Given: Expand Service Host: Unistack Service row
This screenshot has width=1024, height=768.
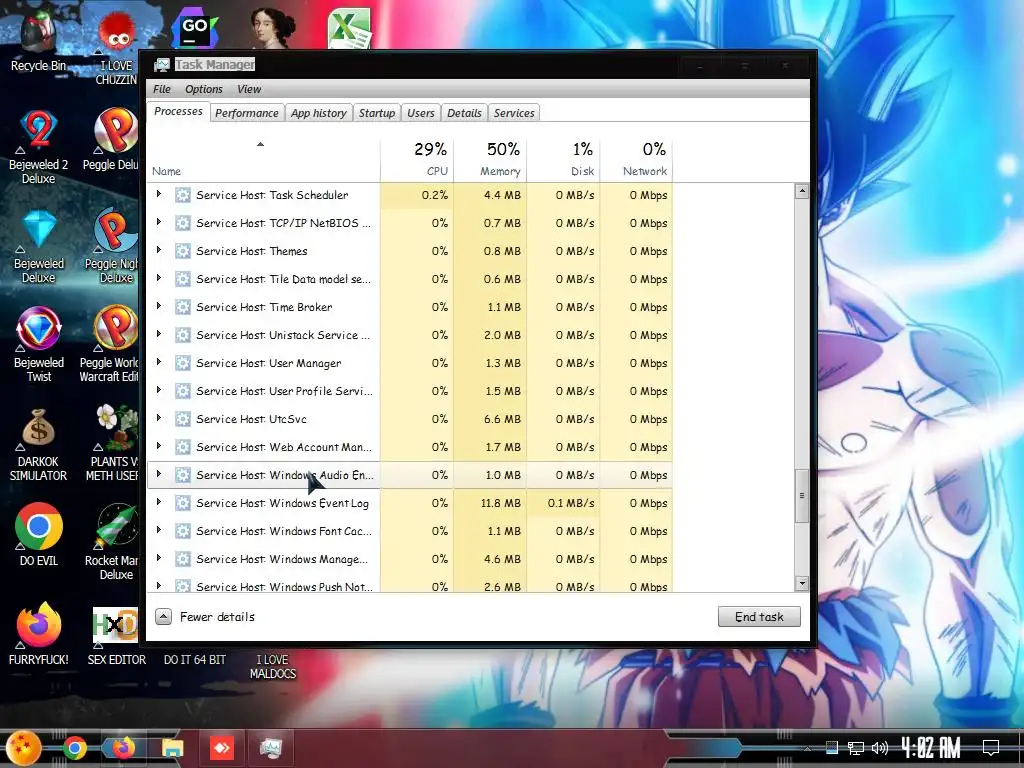Looking at the screenshot, I should [159, 334].
